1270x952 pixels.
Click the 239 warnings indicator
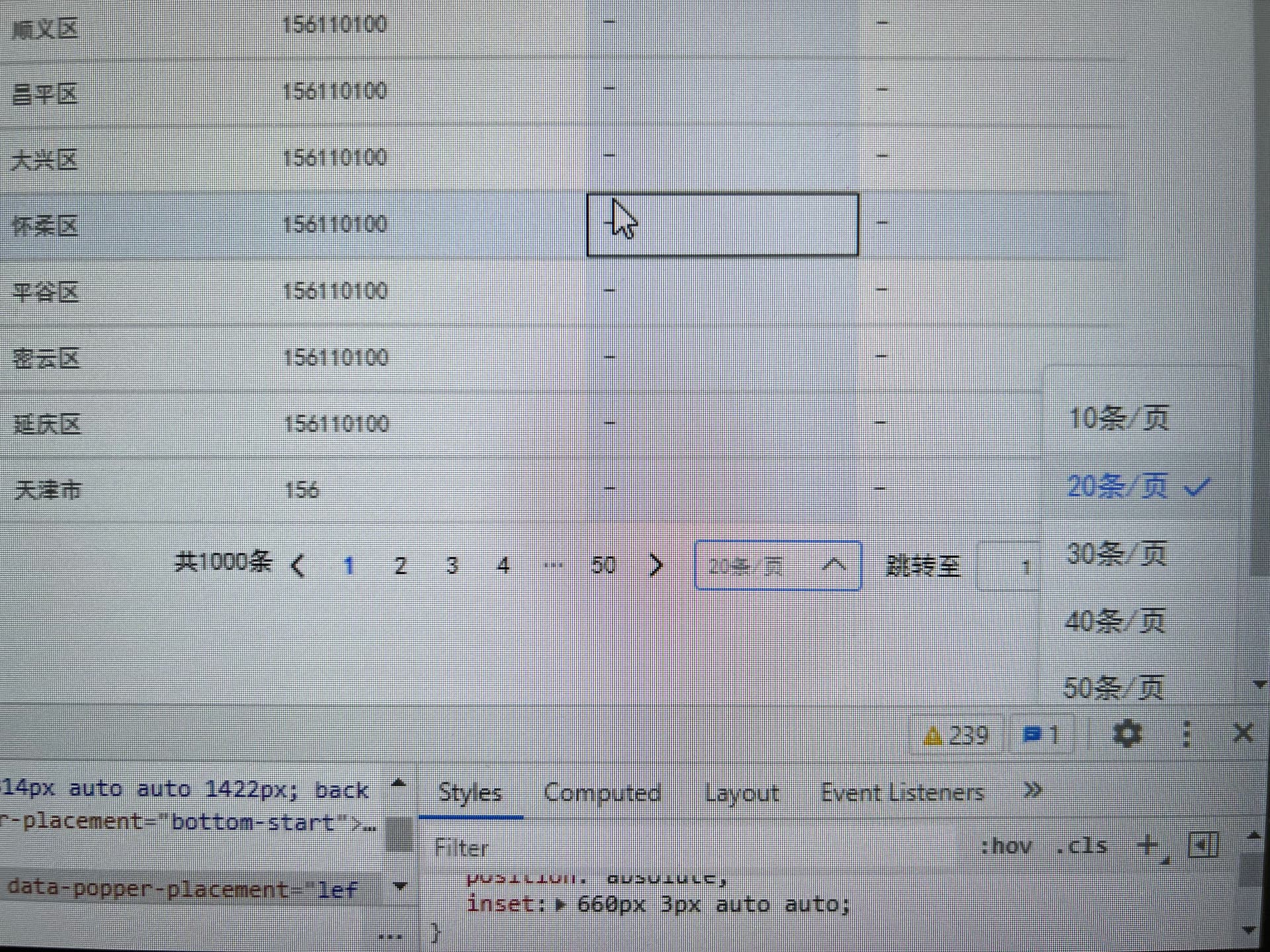pyautogui.click(x=956, y=735)
